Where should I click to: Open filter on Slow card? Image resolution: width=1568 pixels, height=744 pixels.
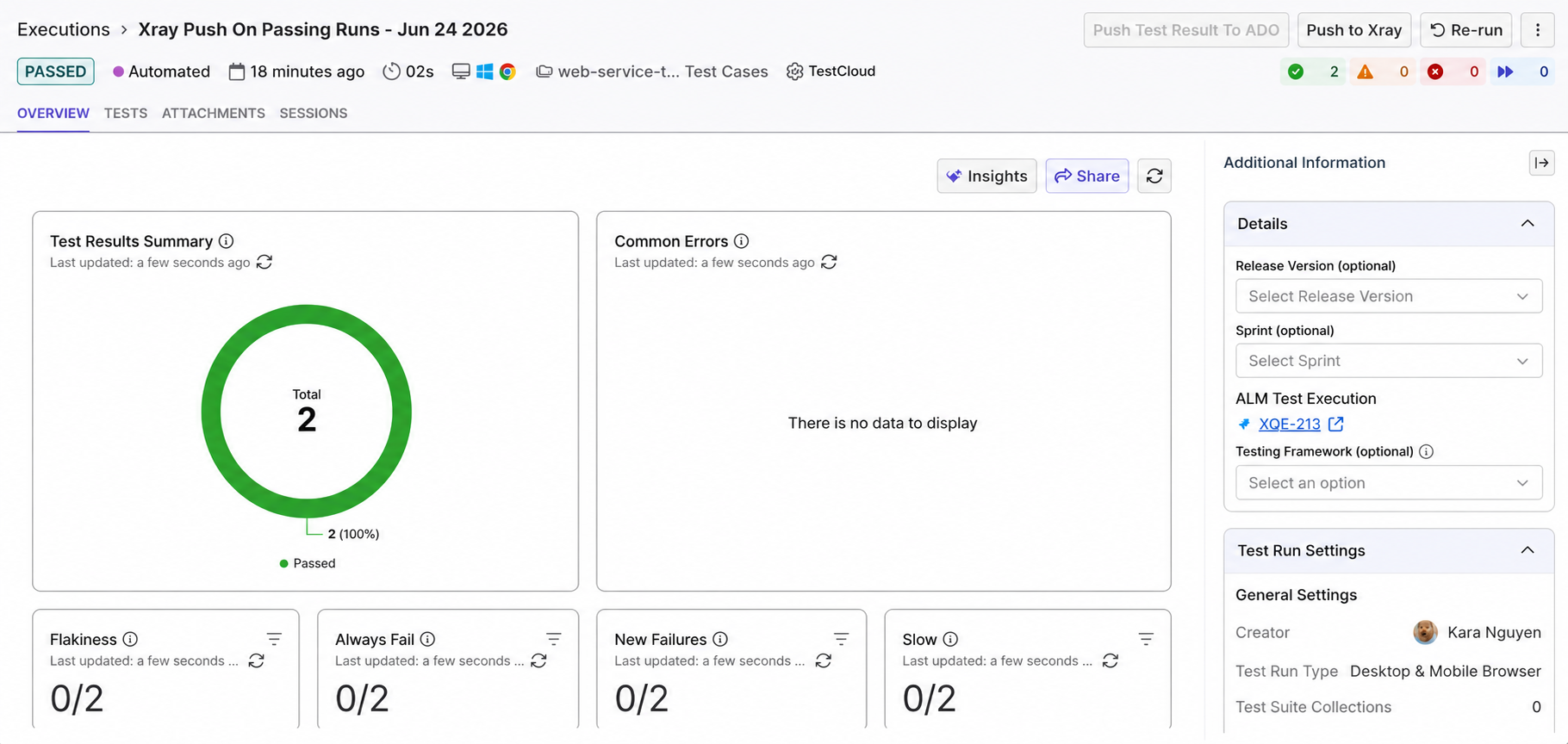pos(1146,639)
